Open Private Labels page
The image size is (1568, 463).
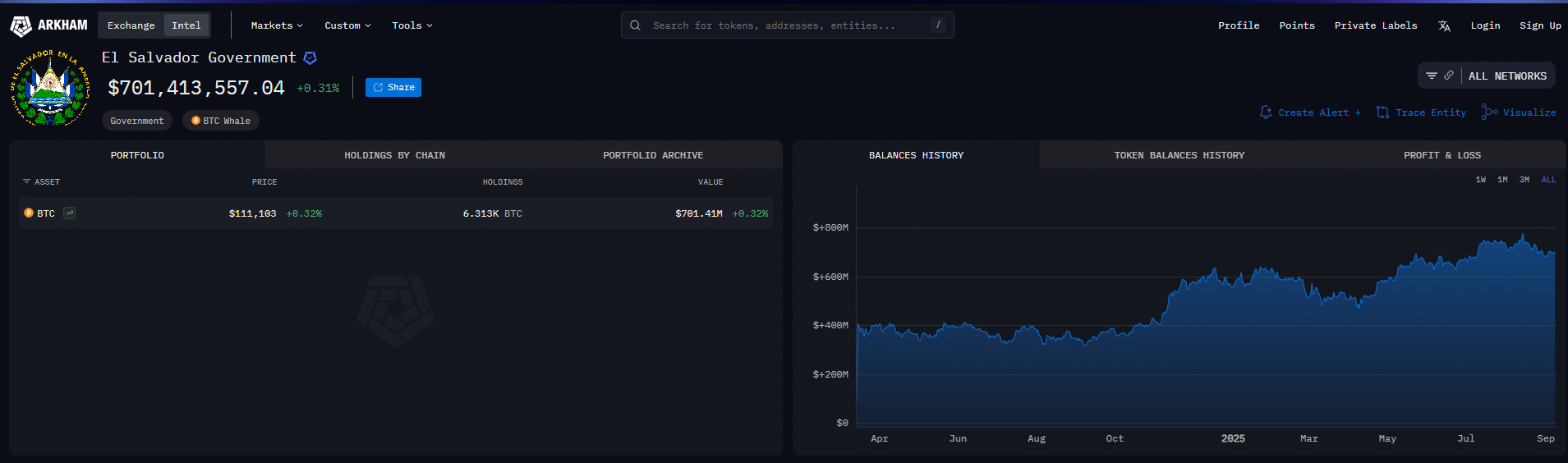click(x=1376, y=25)
